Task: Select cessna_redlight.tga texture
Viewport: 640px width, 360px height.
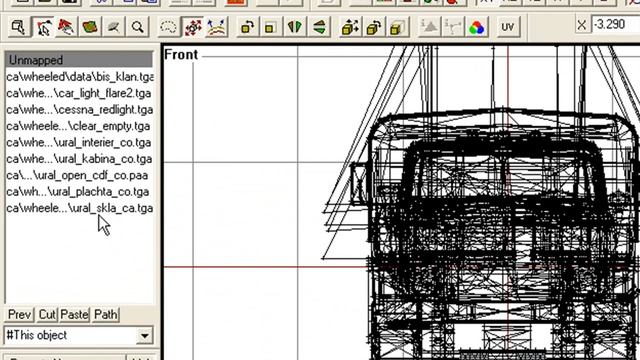Action: 79,109
